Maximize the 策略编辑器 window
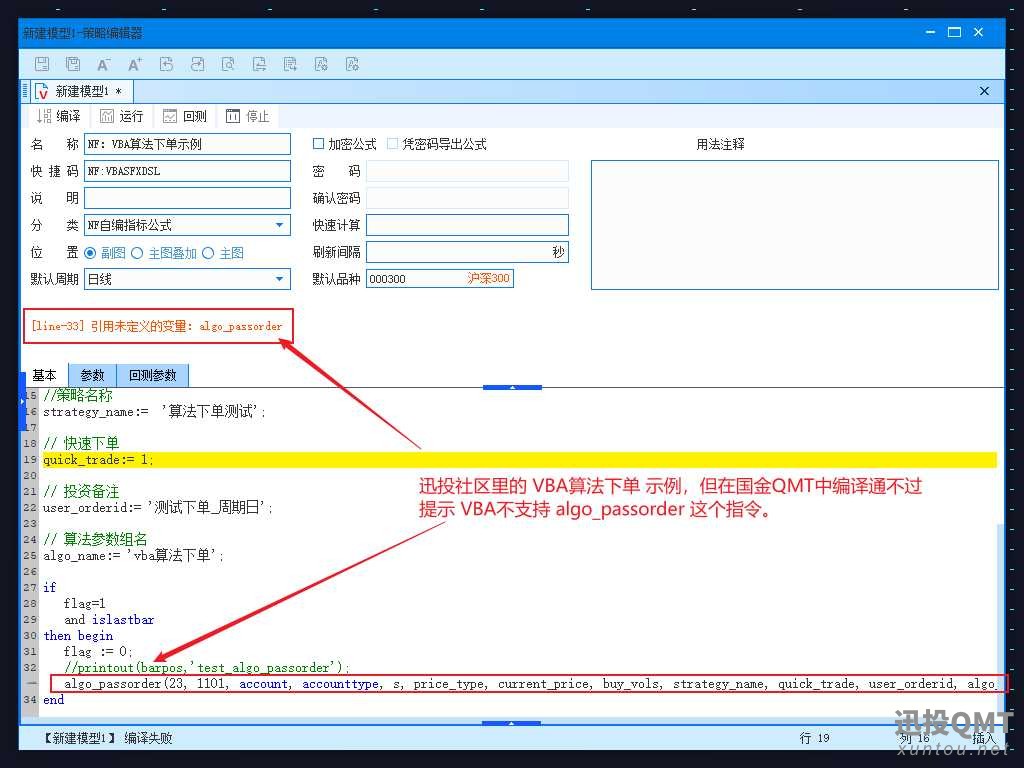Screen dimensions: 1024x768 point(954,32)
